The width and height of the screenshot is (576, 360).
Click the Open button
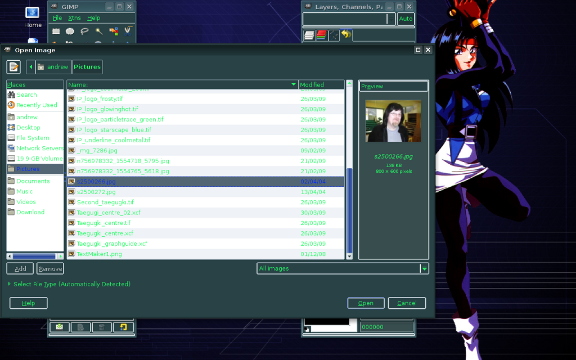coord(366,303)
